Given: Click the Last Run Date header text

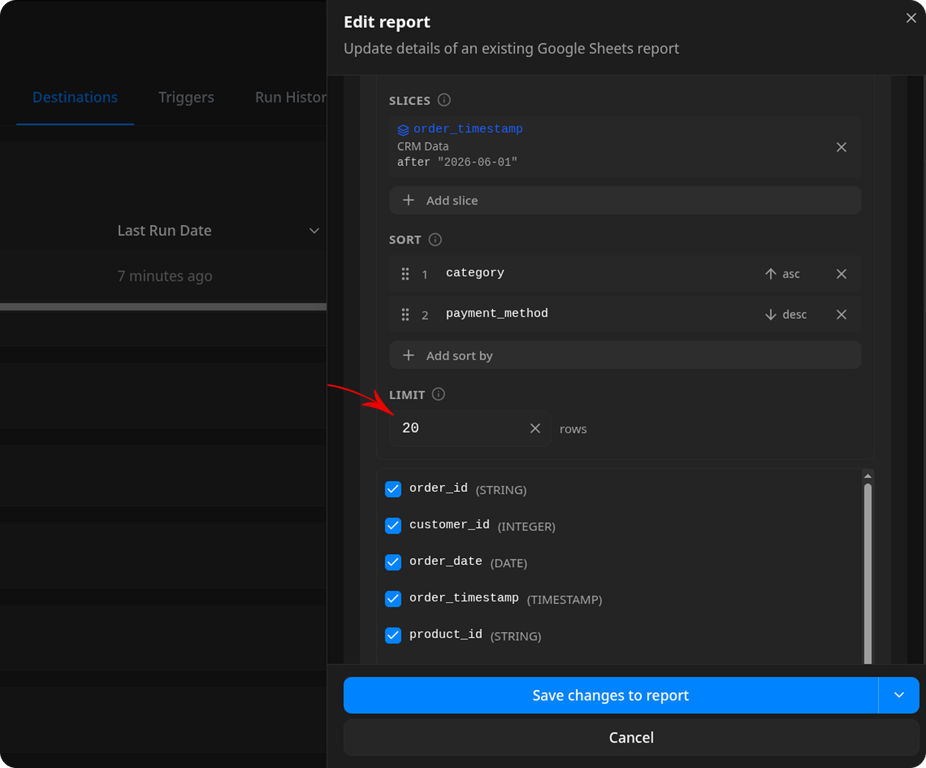Looking at the screenshot, I should 164,230.
